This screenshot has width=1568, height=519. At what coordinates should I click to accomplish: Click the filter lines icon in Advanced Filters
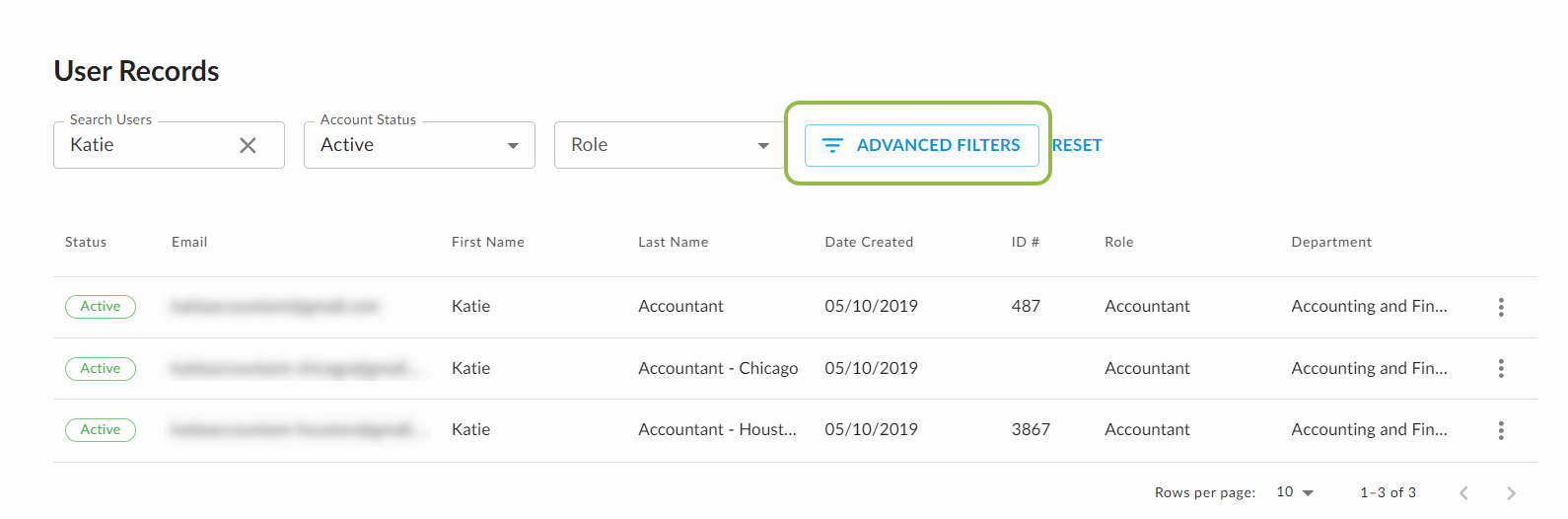click(x=832, y=145)
